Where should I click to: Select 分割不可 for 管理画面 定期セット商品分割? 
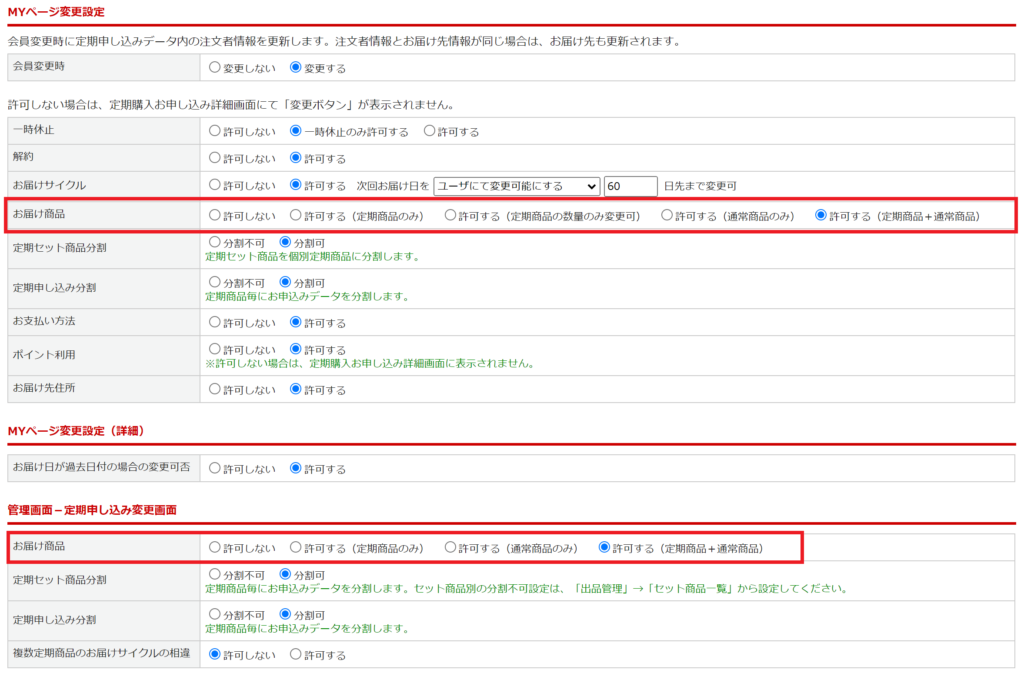pos(214,575)
